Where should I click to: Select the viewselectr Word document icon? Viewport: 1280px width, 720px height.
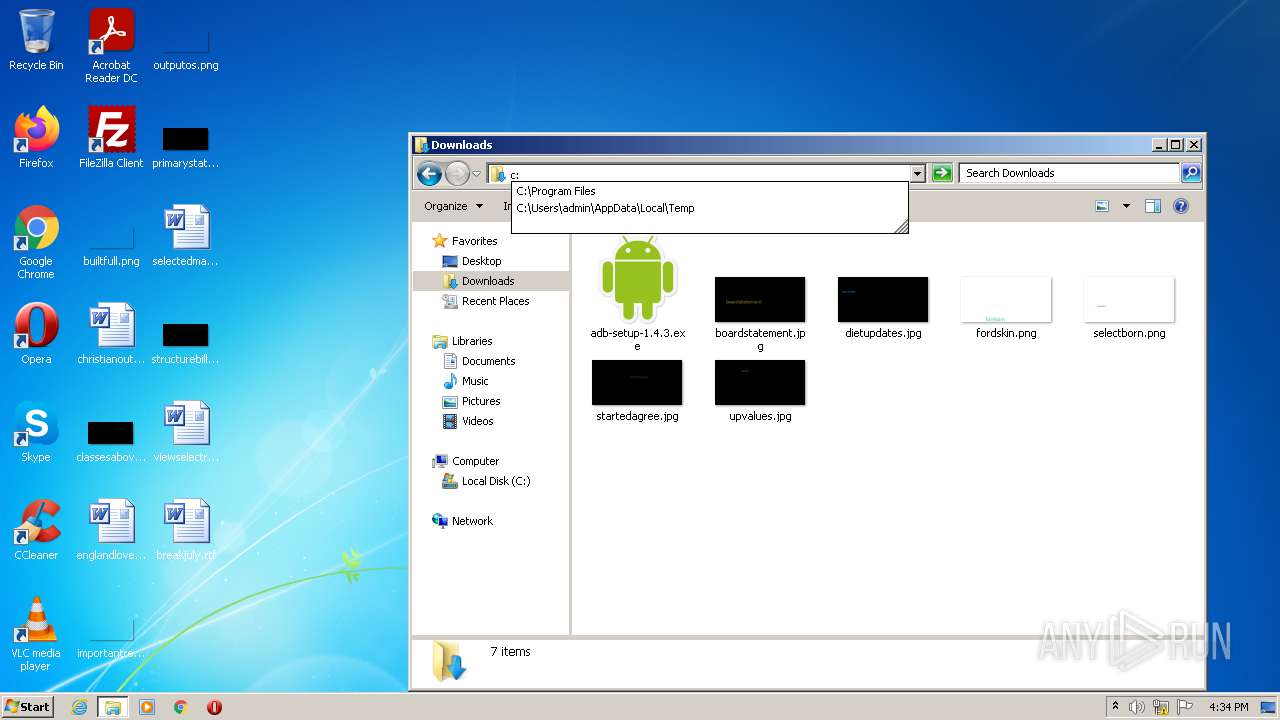pyautogui.click(x=186, y=432)
